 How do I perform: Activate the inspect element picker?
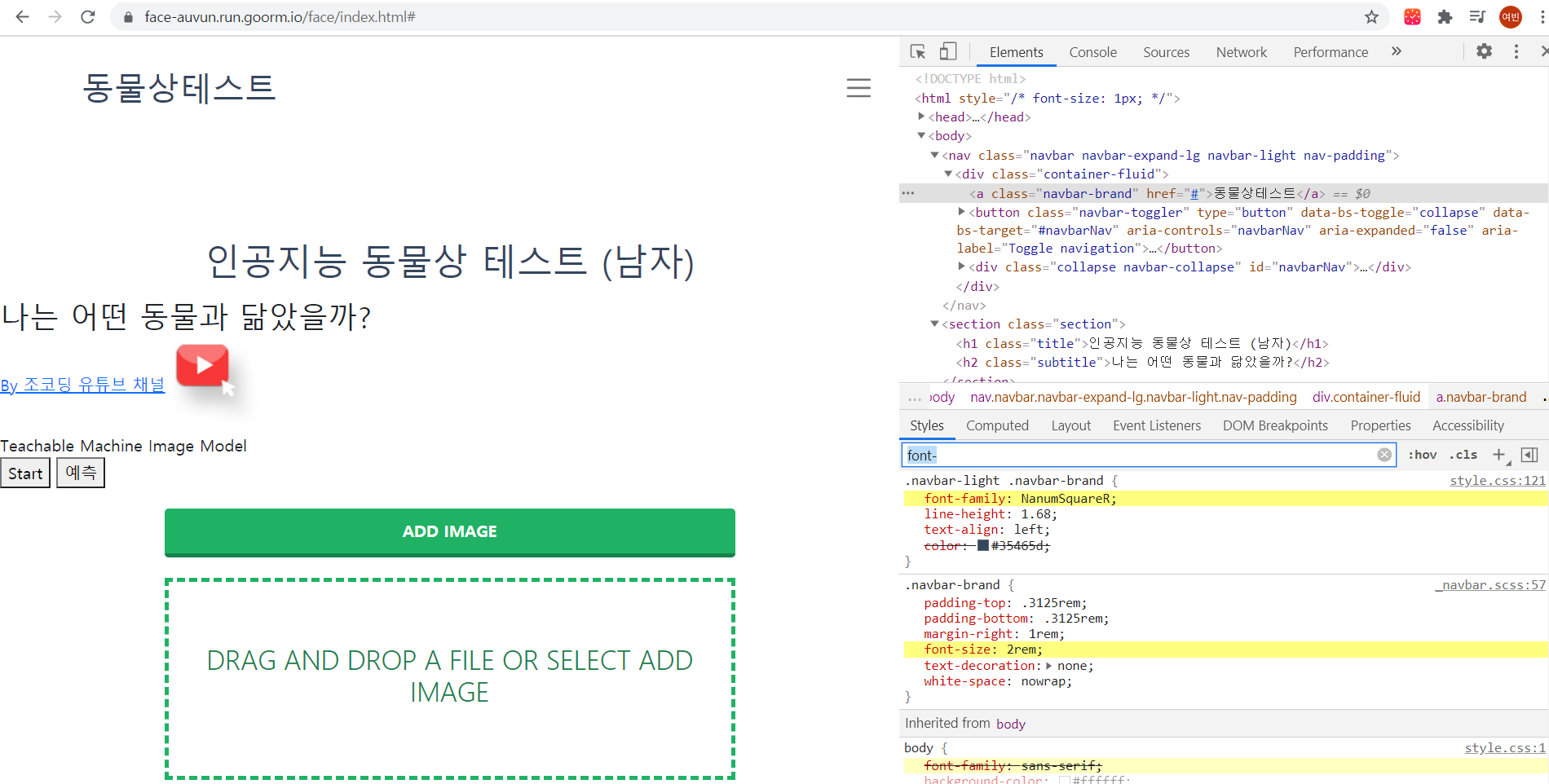click(x=917, y=51)
